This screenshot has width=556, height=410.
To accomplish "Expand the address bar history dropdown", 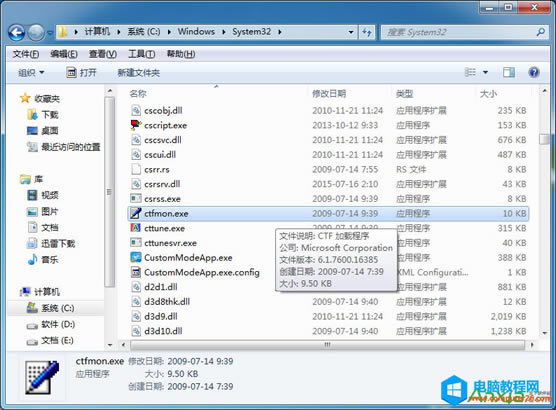I will pyautogui.click(x=351, y=32).
